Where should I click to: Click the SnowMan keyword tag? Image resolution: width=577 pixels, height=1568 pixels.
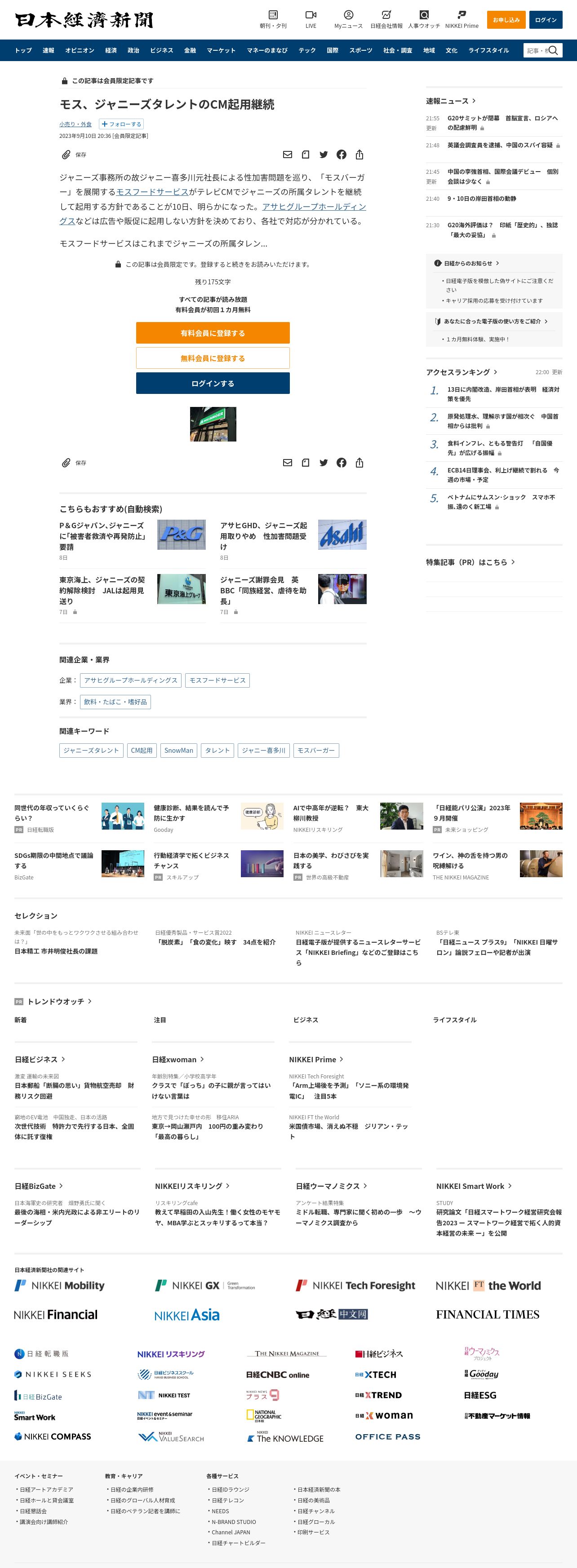[x=178, y=751]
